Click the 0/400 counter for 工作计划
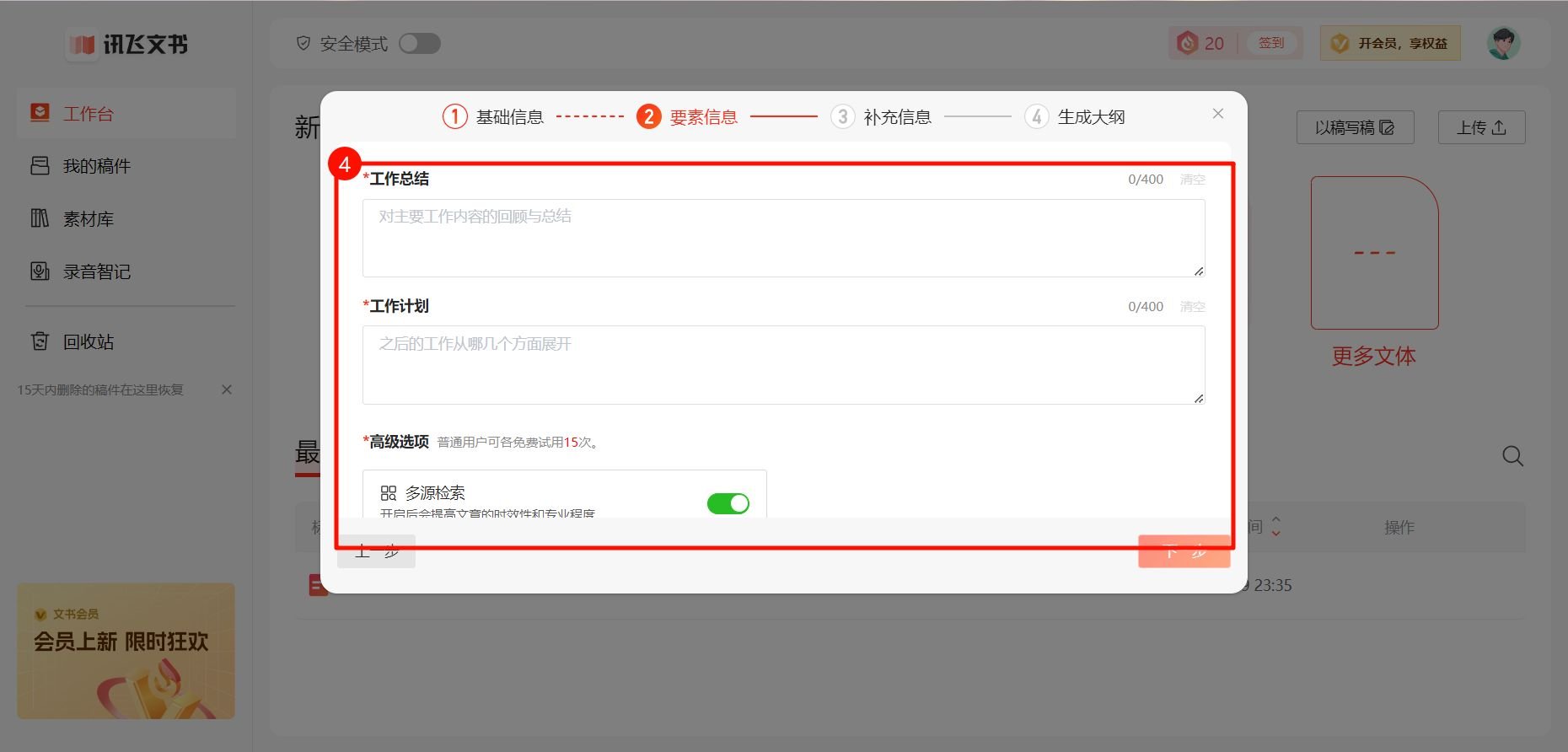Viewport: 1568px width, 752px height. (1146, 307)
